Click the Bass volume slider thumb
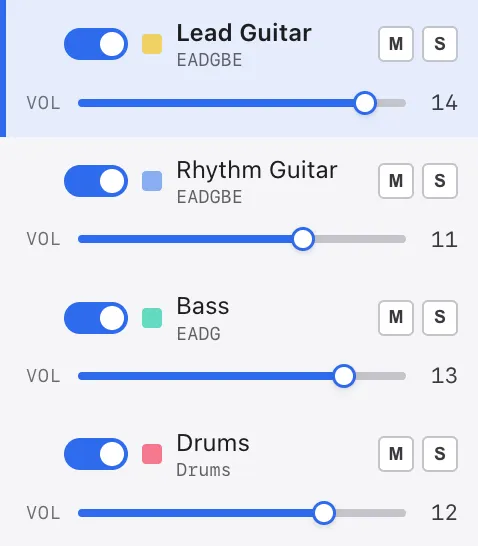 point(344,376)
